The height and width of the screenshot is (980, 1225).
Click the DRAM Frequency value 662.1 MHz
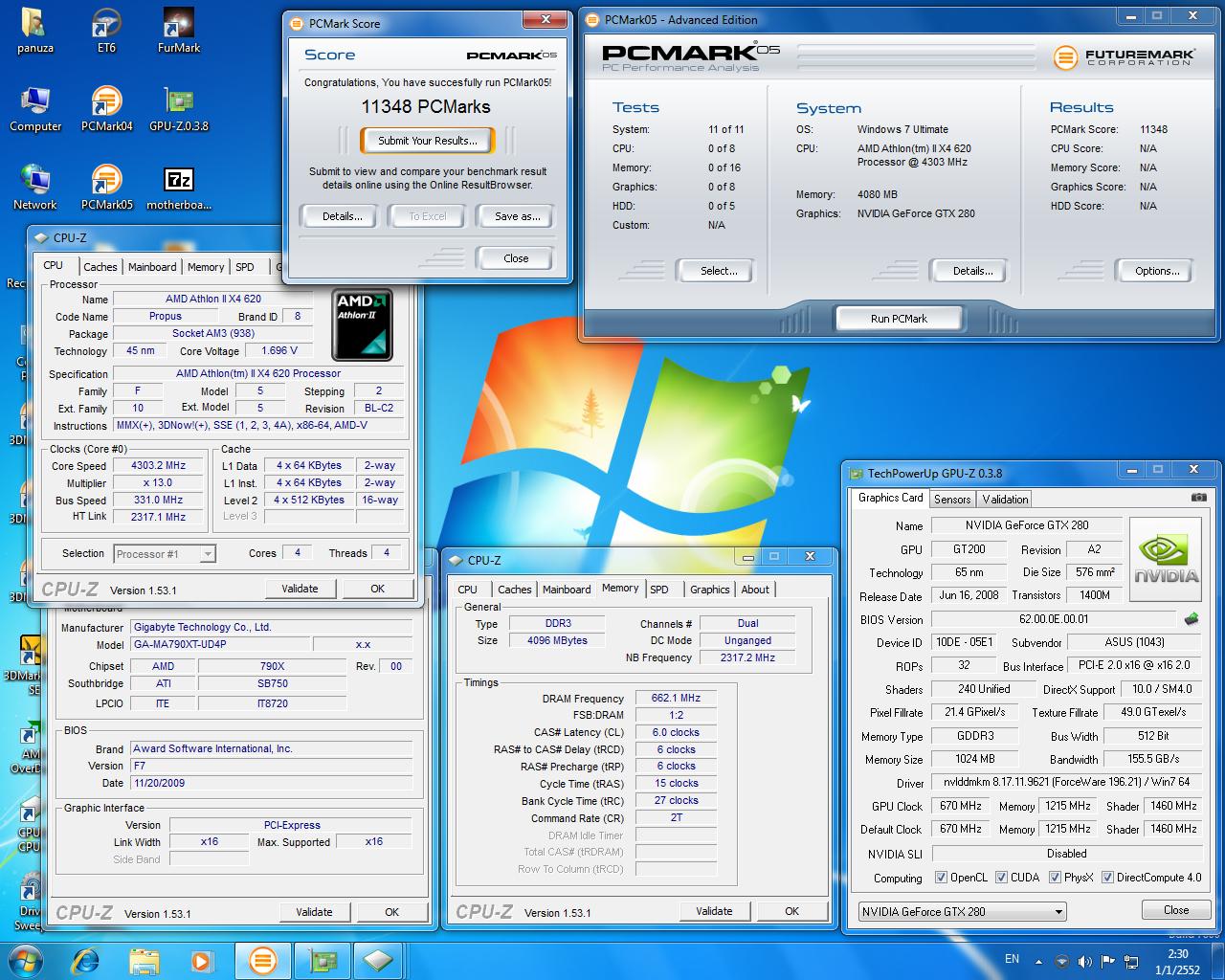click(676, 699)
